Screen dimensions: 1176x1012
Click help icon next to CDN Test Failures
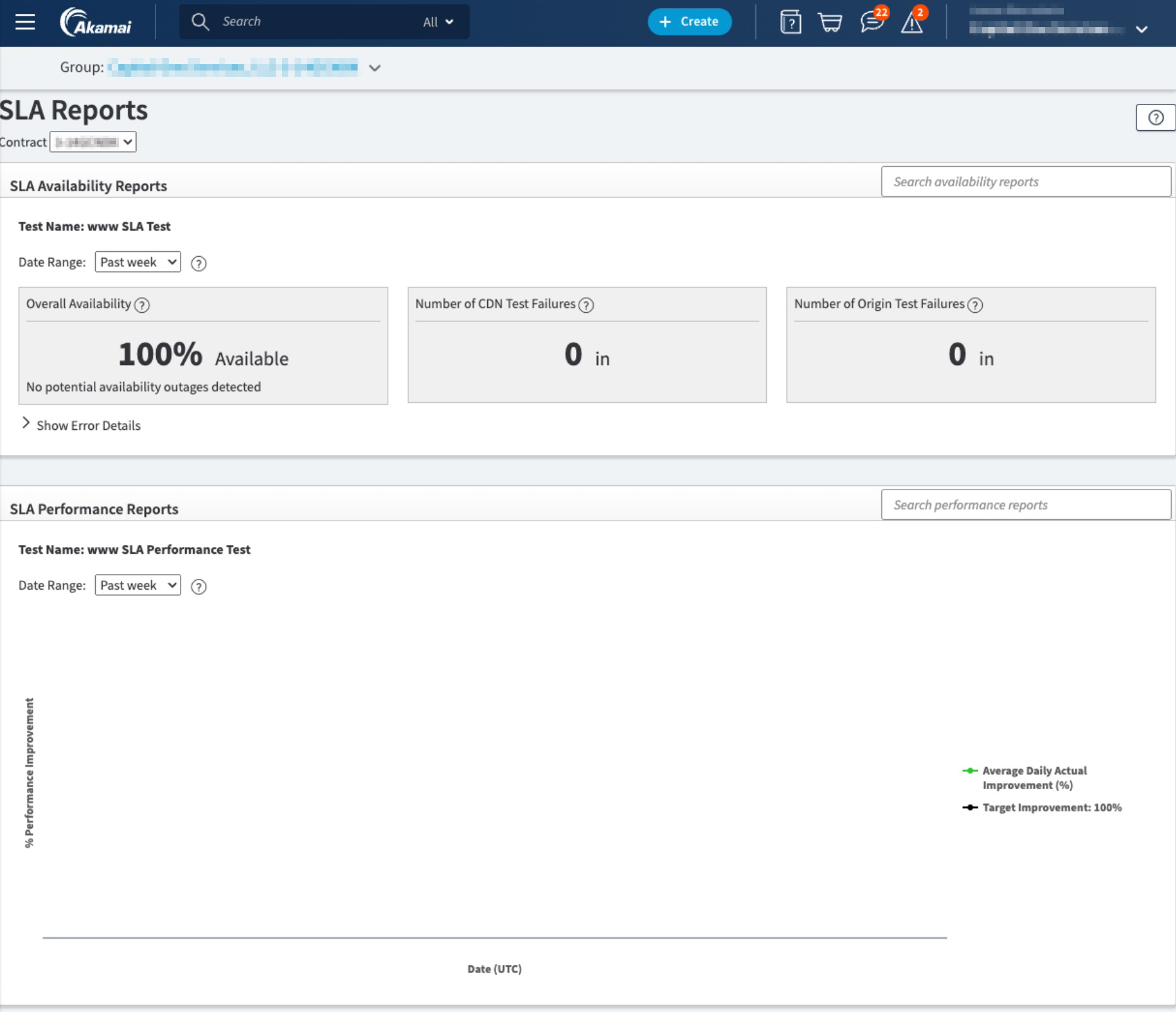[586, 305]
